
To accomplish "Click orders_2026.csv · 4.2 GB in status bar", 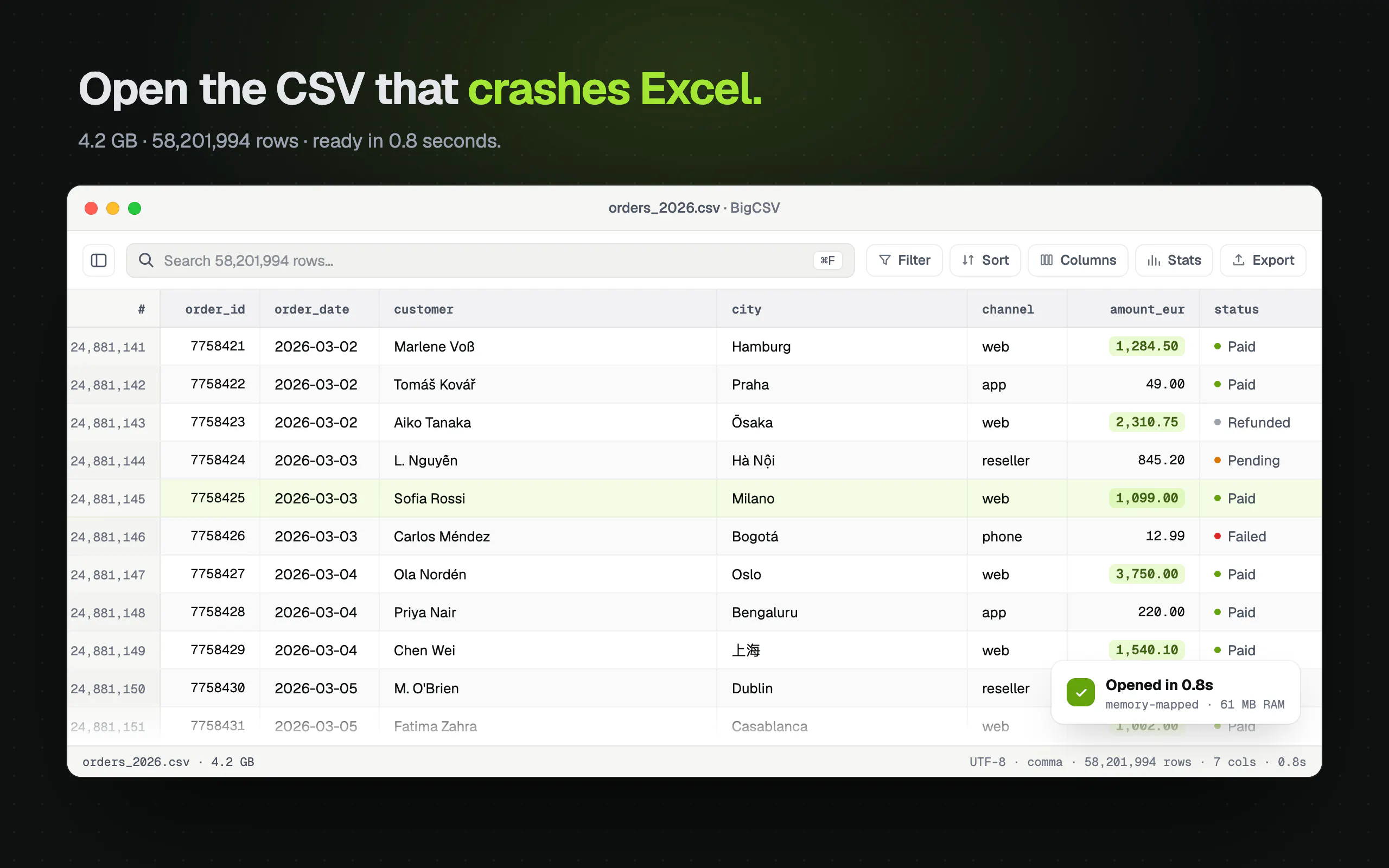I will (x=168, y=762).
